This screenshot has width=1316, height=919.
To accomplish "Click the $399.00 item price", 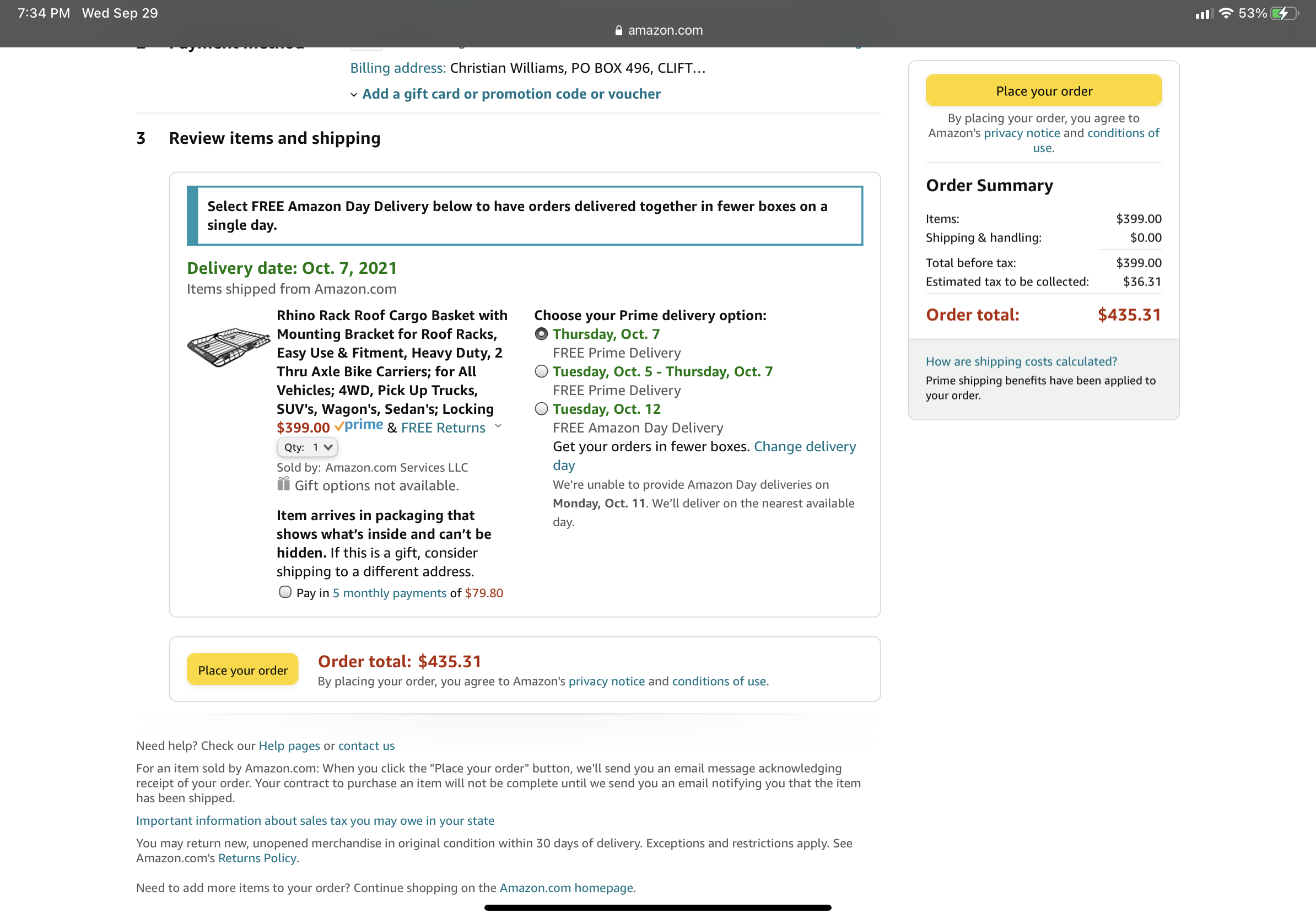I will click(x=303, y=428).
